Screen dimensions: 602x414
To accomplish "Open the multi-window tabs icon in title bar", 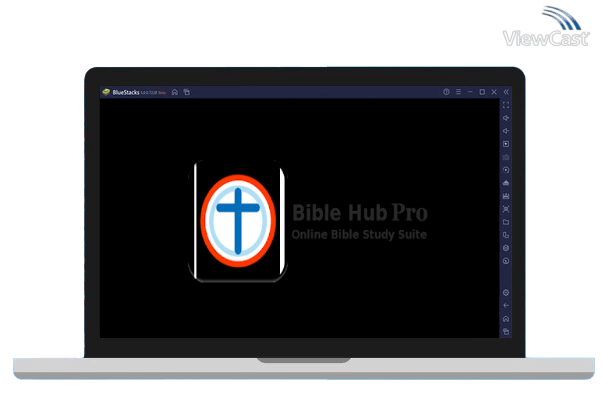I will pos(187,92).
